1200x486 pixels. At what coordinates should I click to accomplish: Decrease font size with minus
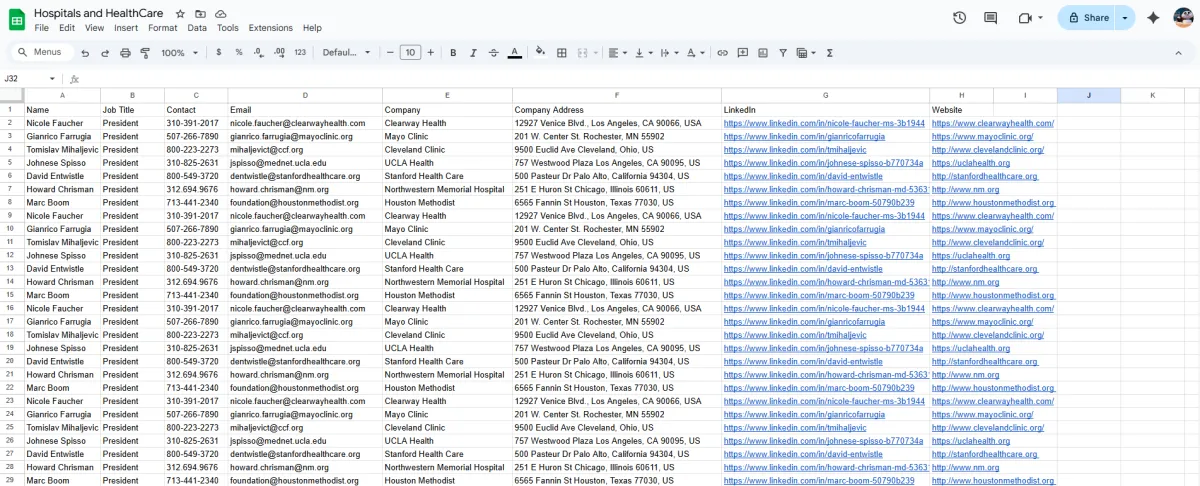390,52
